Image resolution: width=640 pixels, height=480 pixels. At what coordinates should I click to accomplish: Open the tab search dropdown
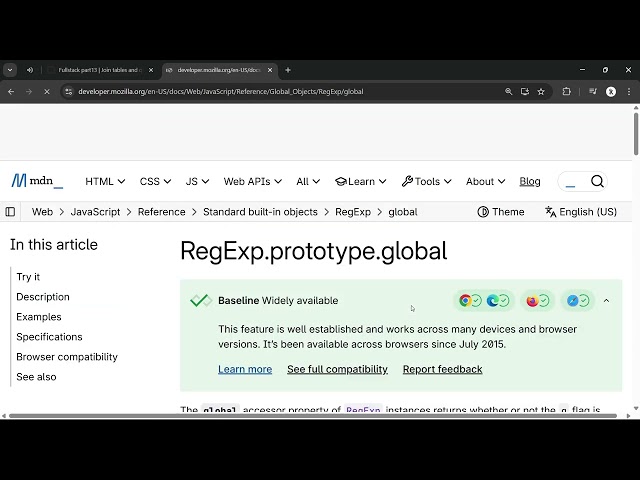[x=10, y=70]
